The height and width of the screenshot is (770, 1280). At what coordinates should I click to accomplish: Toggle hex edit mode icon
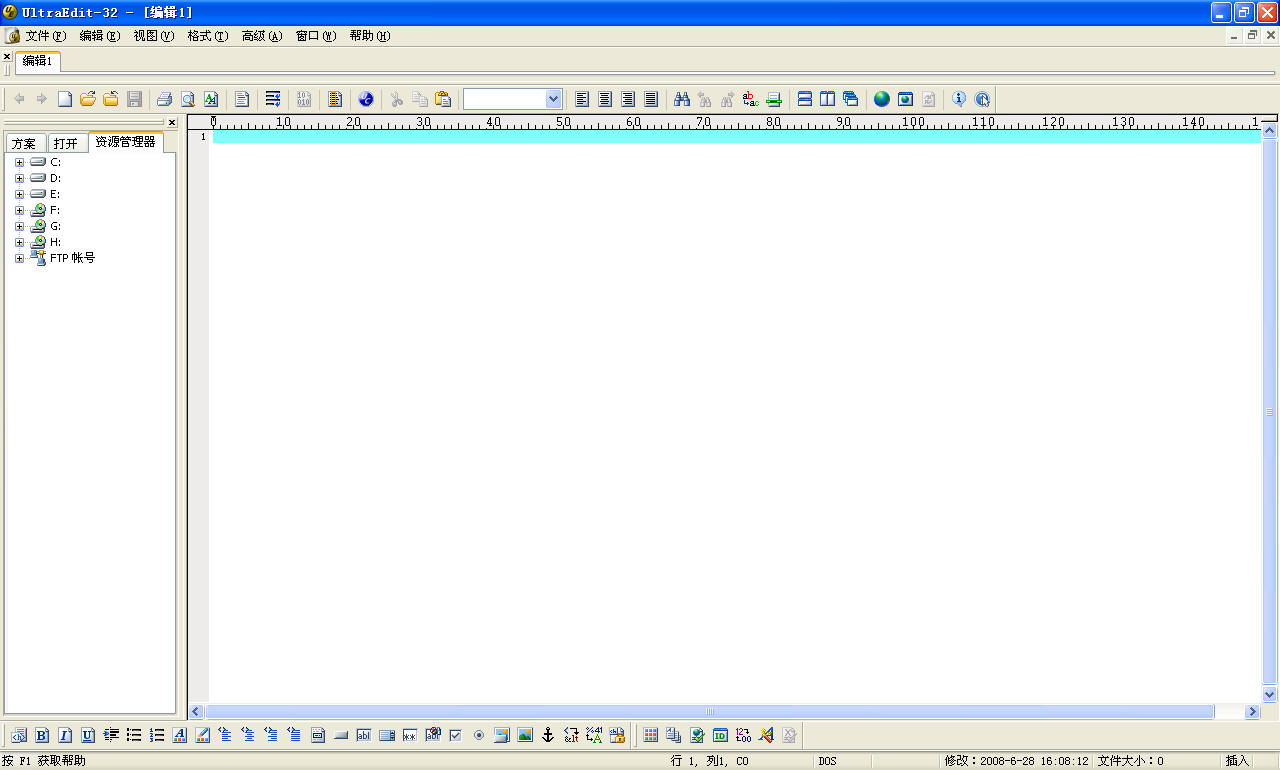pos(304,99)
